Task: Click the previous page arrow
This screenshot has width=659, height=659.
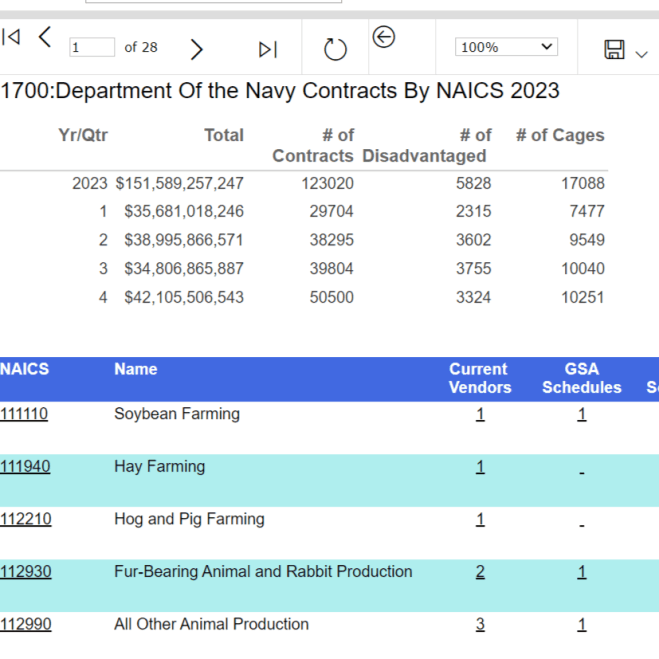Action: [x=44, y=38]
